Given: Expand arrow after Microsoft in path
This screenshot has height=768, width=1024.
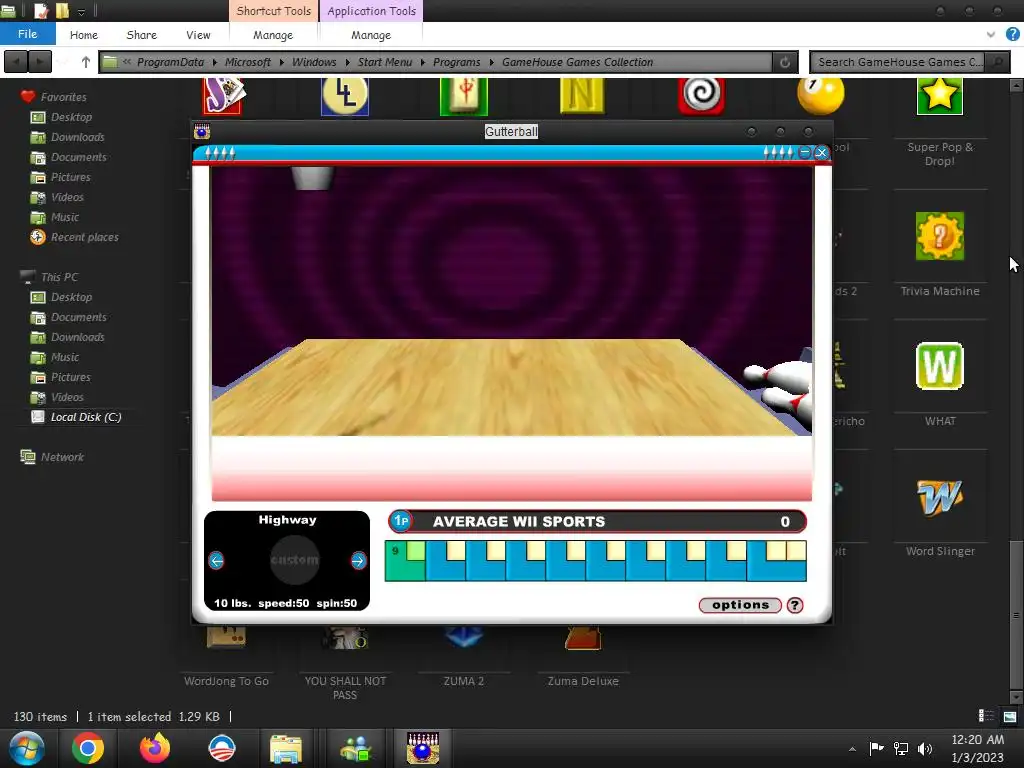Looking at the screenshot, I should click(281, 62).
